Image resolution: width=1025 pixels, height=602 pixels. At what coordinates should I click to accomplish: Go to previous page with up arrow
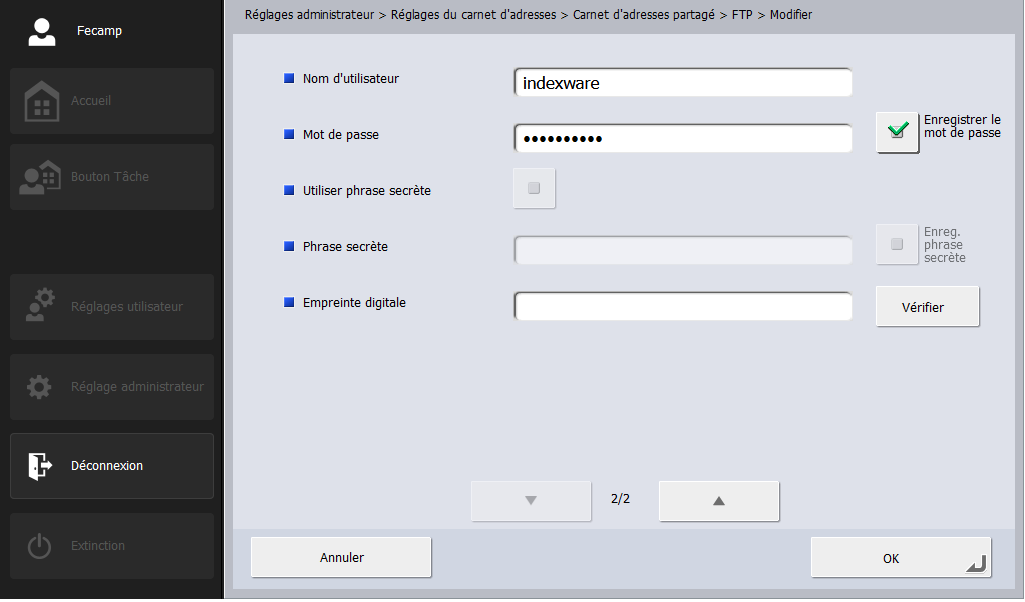point(718,501)
